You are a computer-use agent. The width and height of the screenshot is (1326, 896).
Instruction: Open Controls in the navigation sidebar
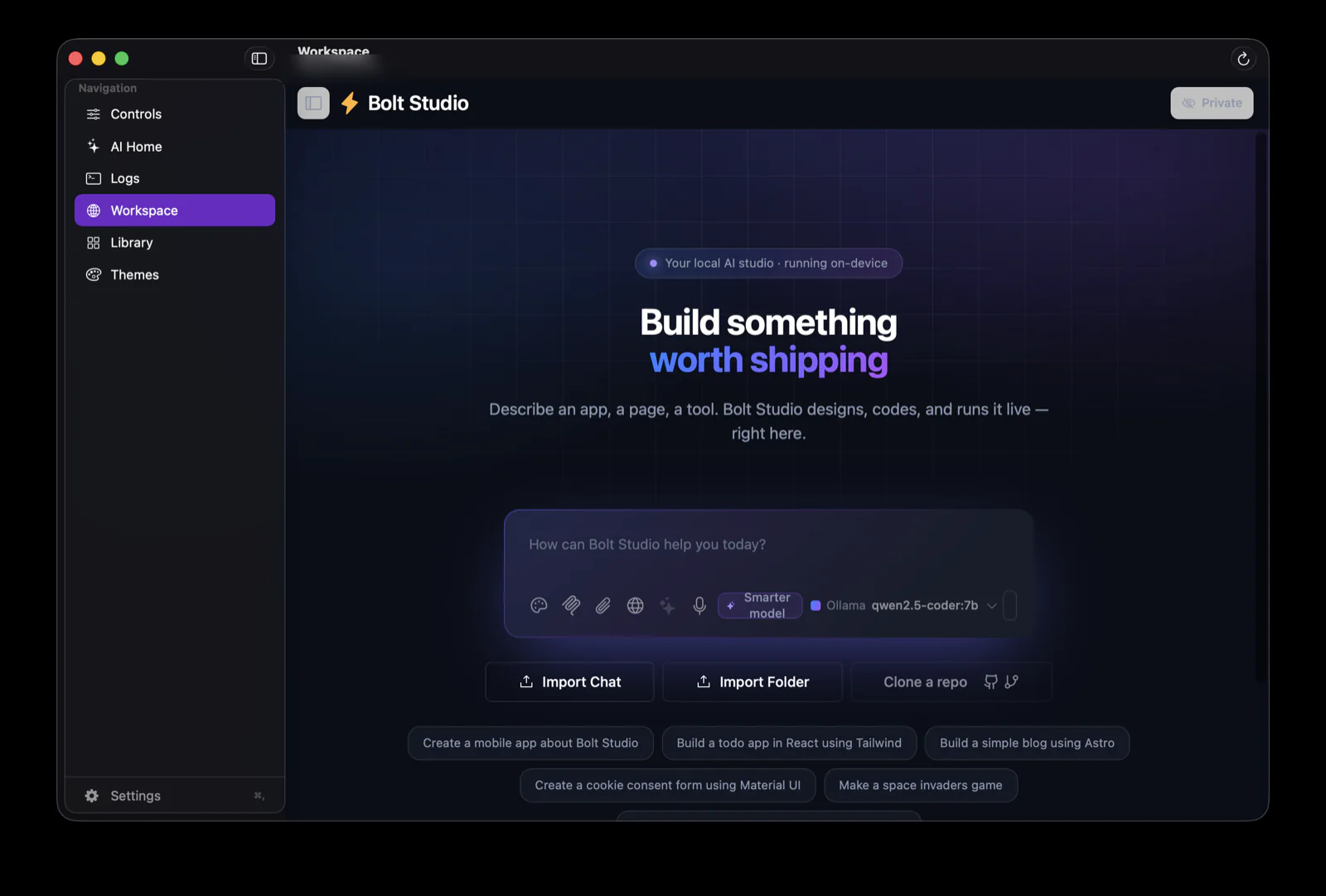click(x=175, y=114)
